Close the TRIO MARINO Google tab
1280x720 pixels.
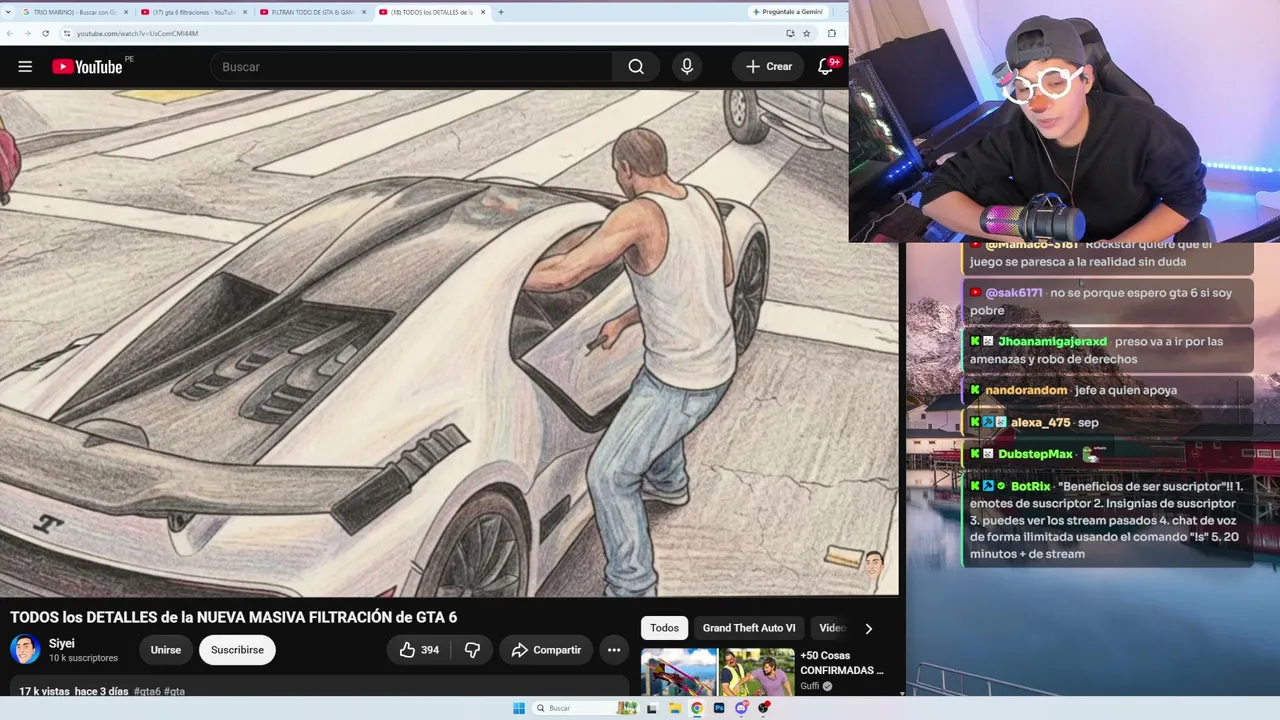126,12
